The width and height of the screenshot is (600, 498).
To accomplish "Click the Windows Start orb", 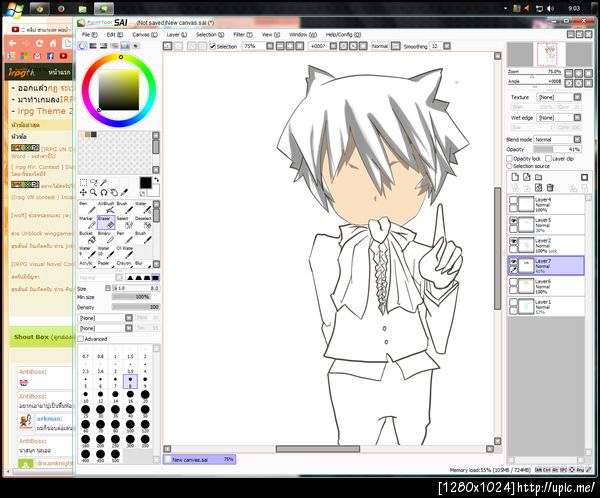I will click(14, 10).
